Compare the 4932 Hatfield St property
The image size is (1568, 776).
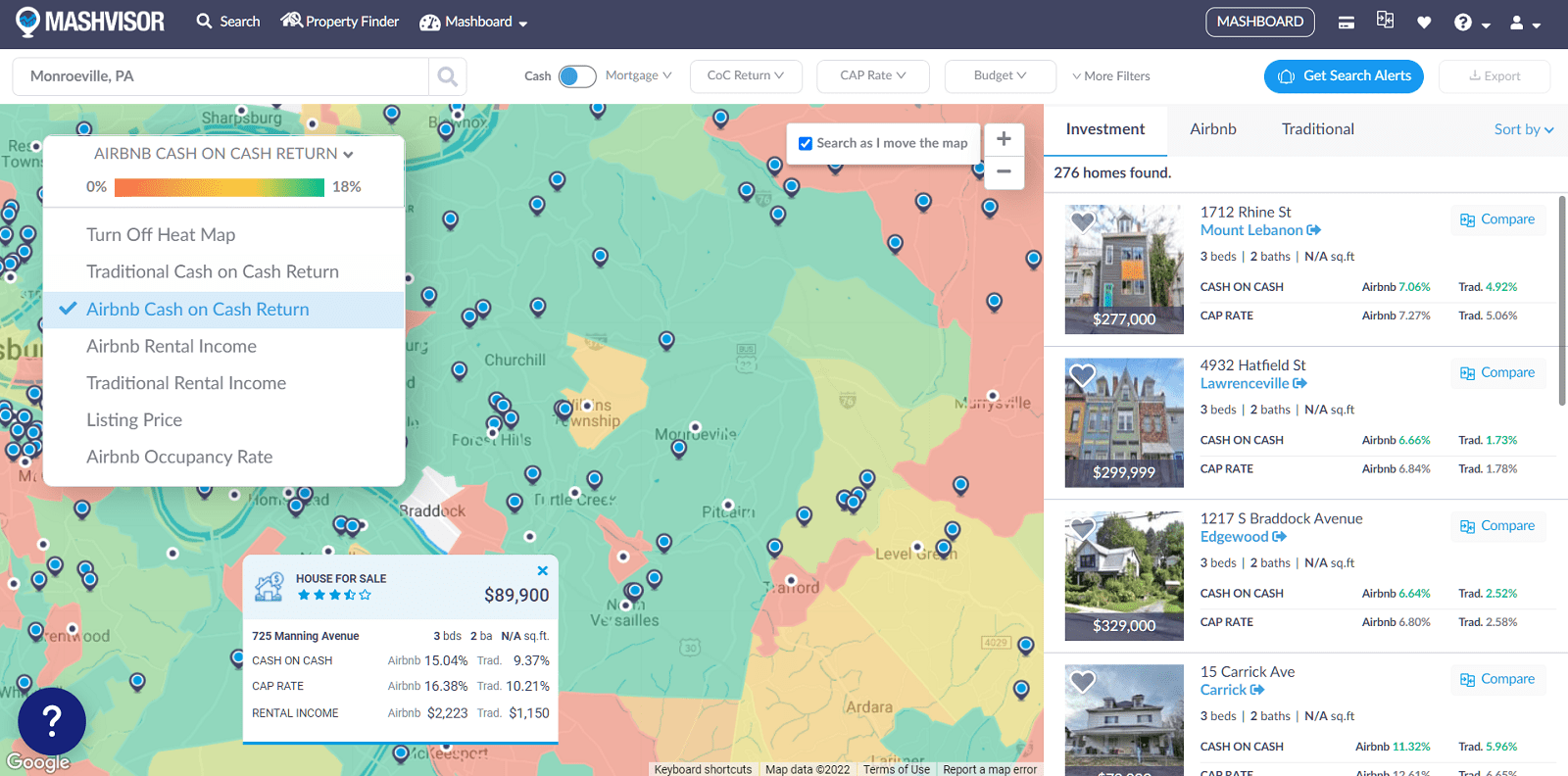click(1497, 372)
